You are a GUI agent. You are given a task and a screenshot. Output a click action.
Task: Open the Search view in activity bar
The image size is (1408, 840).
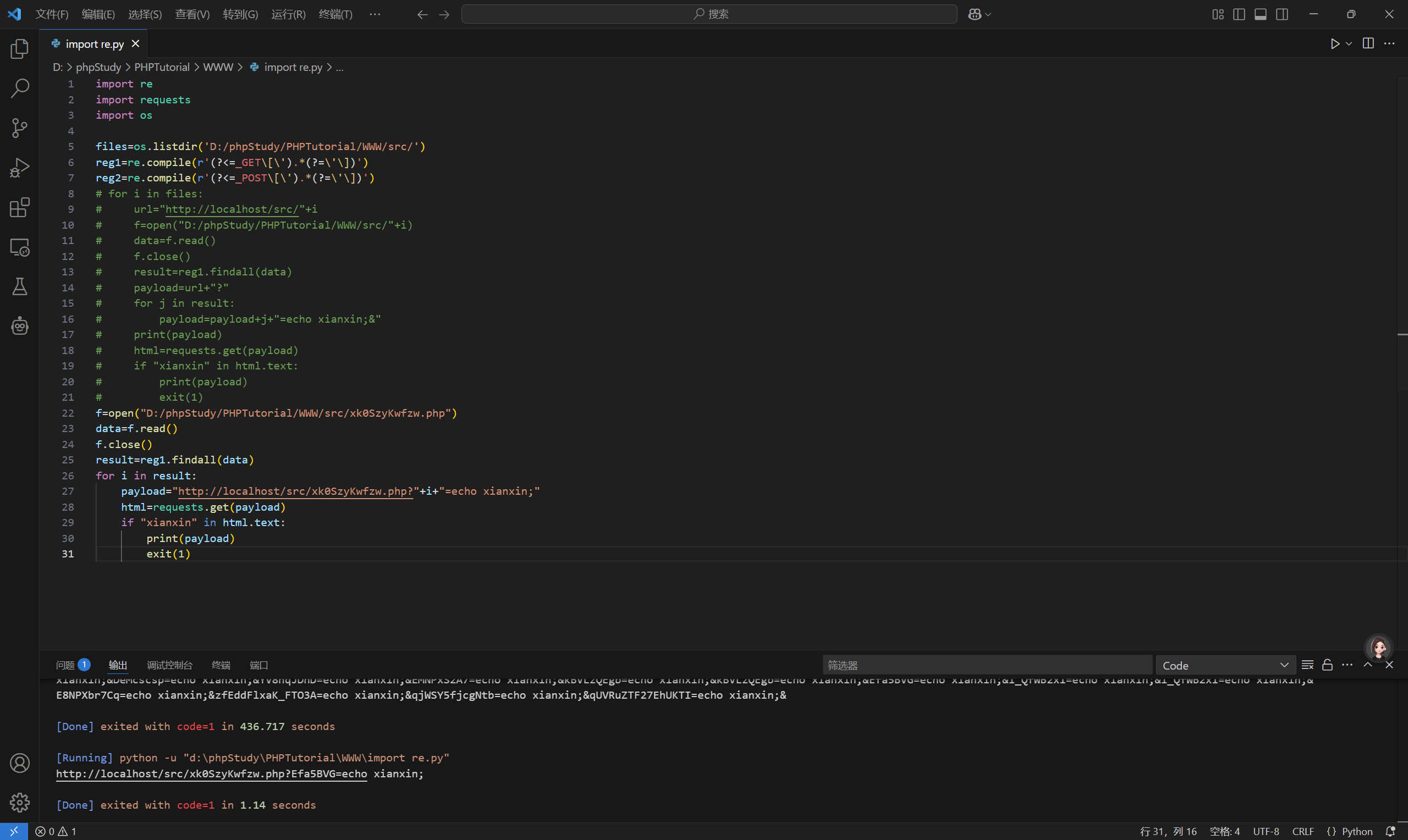pos(20,89)
